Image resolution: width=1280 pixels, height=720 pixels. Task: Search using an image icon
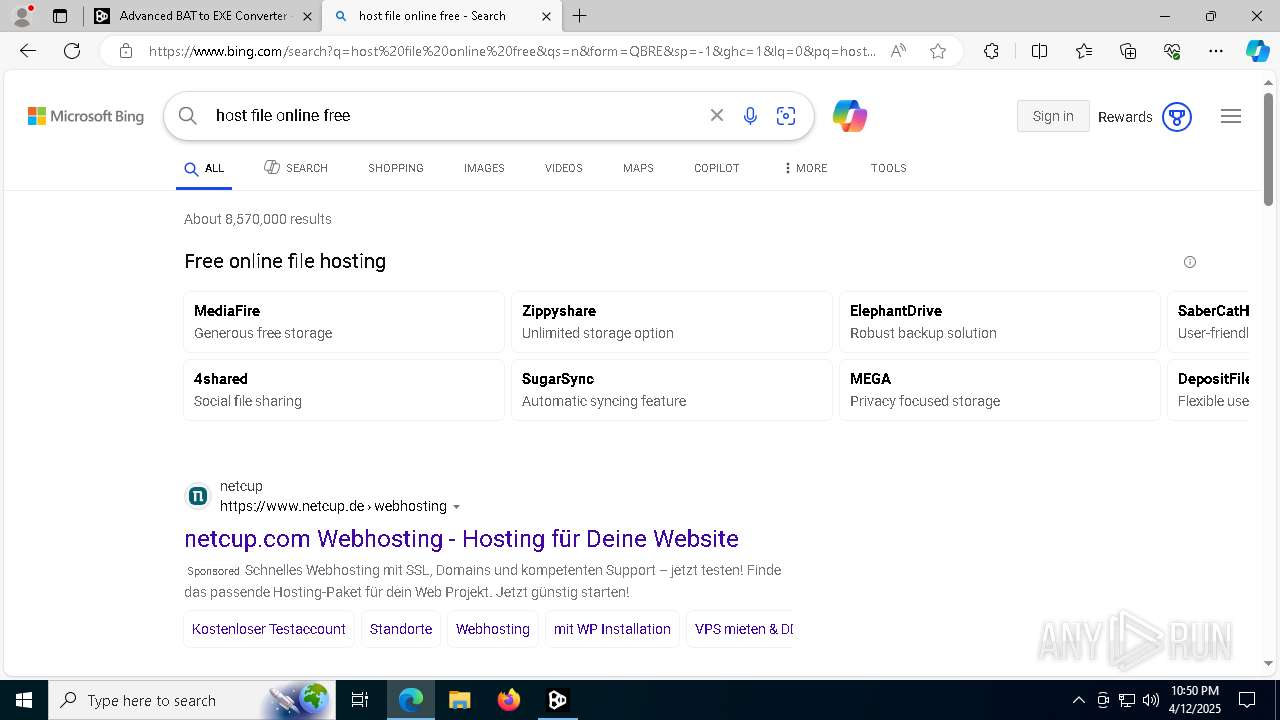(786, 116)
